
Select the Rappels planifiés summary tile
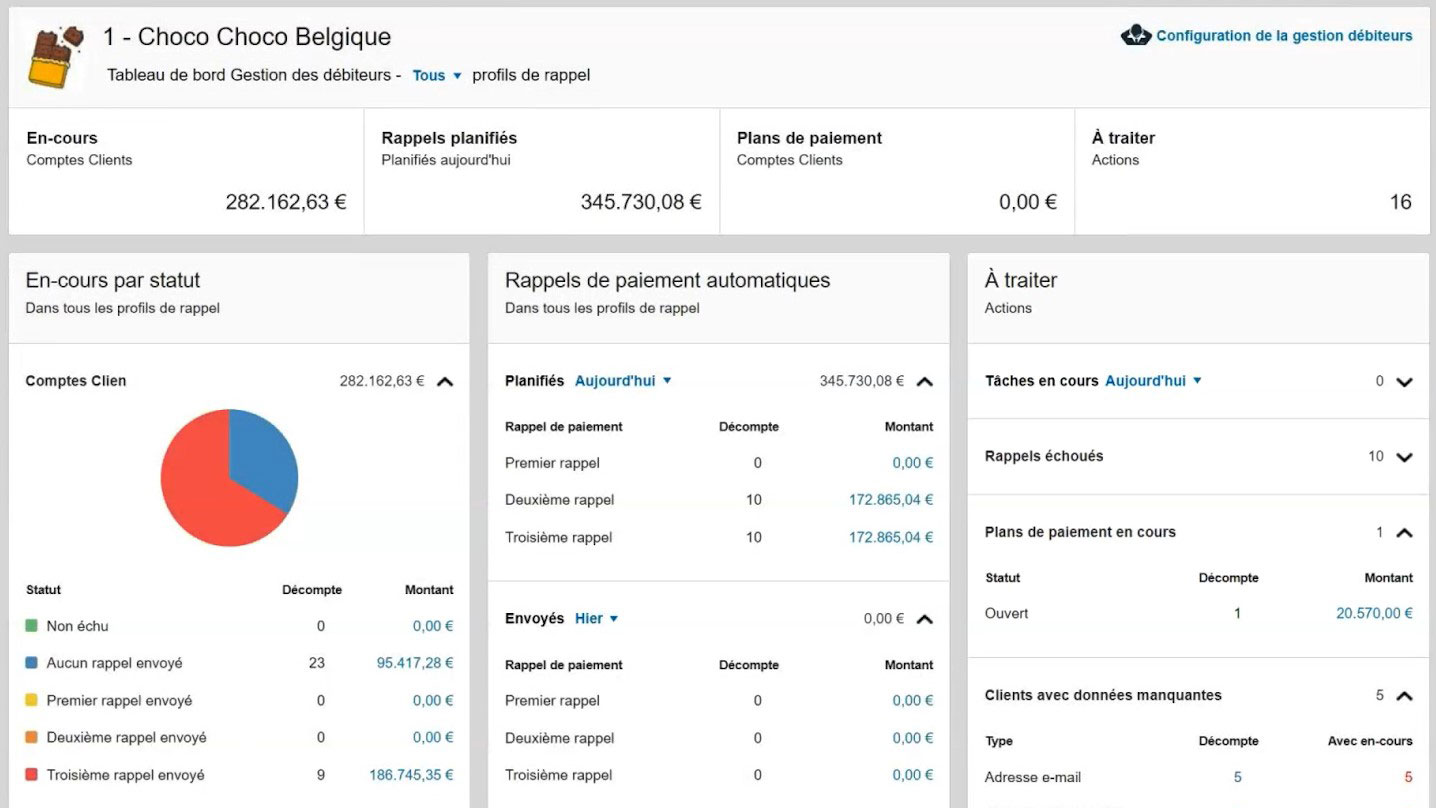click(541, 171)
